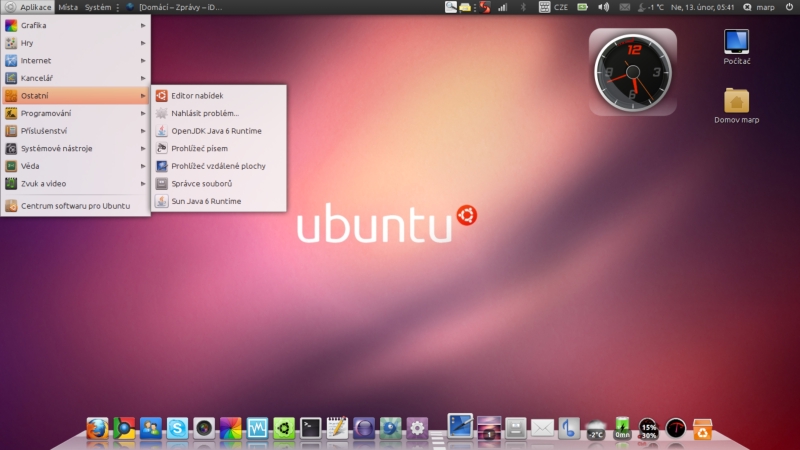
Task: Click the music note dock icon
Action: click(568, 428)
